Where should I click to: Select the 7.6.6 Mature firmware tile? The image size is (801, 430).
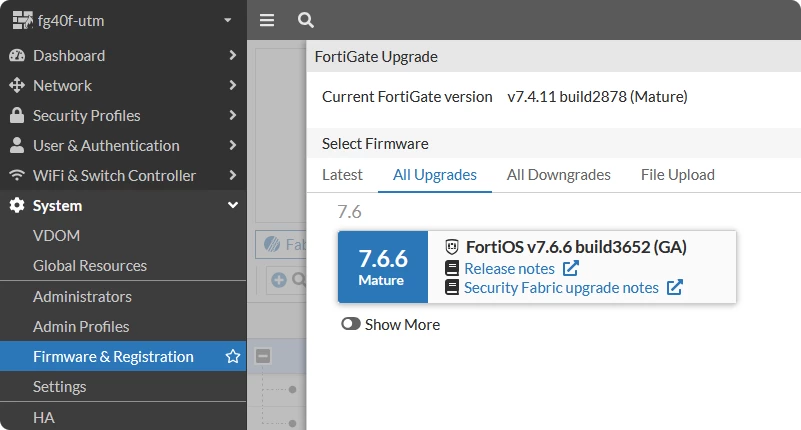point(383,267)
